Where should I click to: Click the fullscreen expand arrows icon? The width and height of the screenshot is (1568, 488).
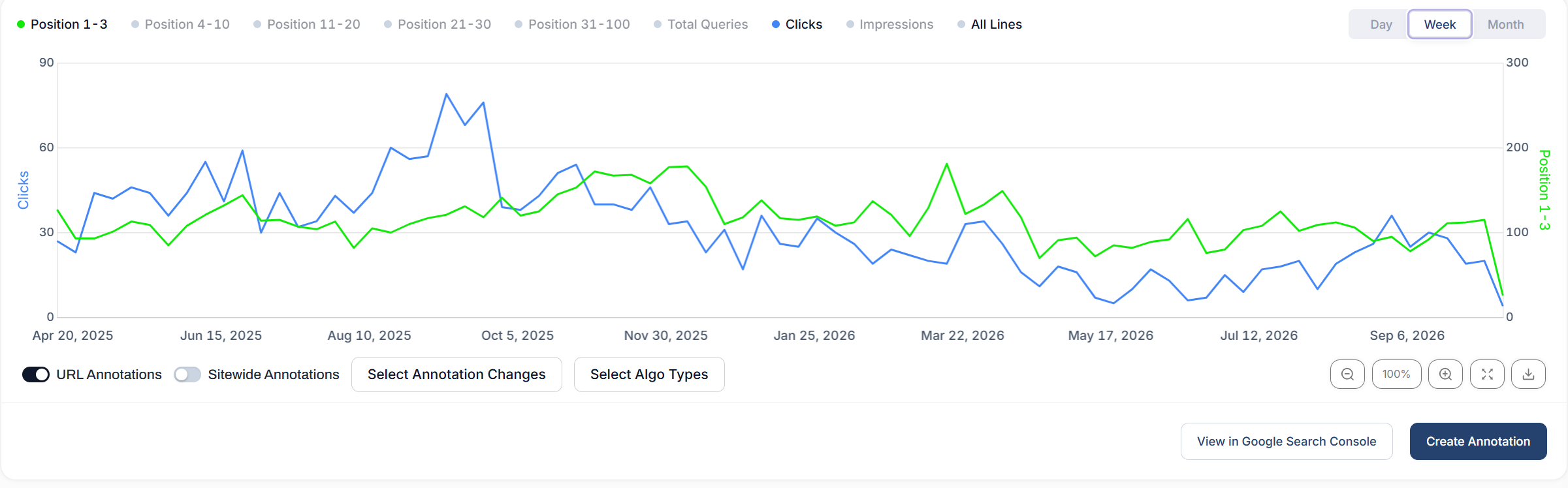pos(1487,374)
